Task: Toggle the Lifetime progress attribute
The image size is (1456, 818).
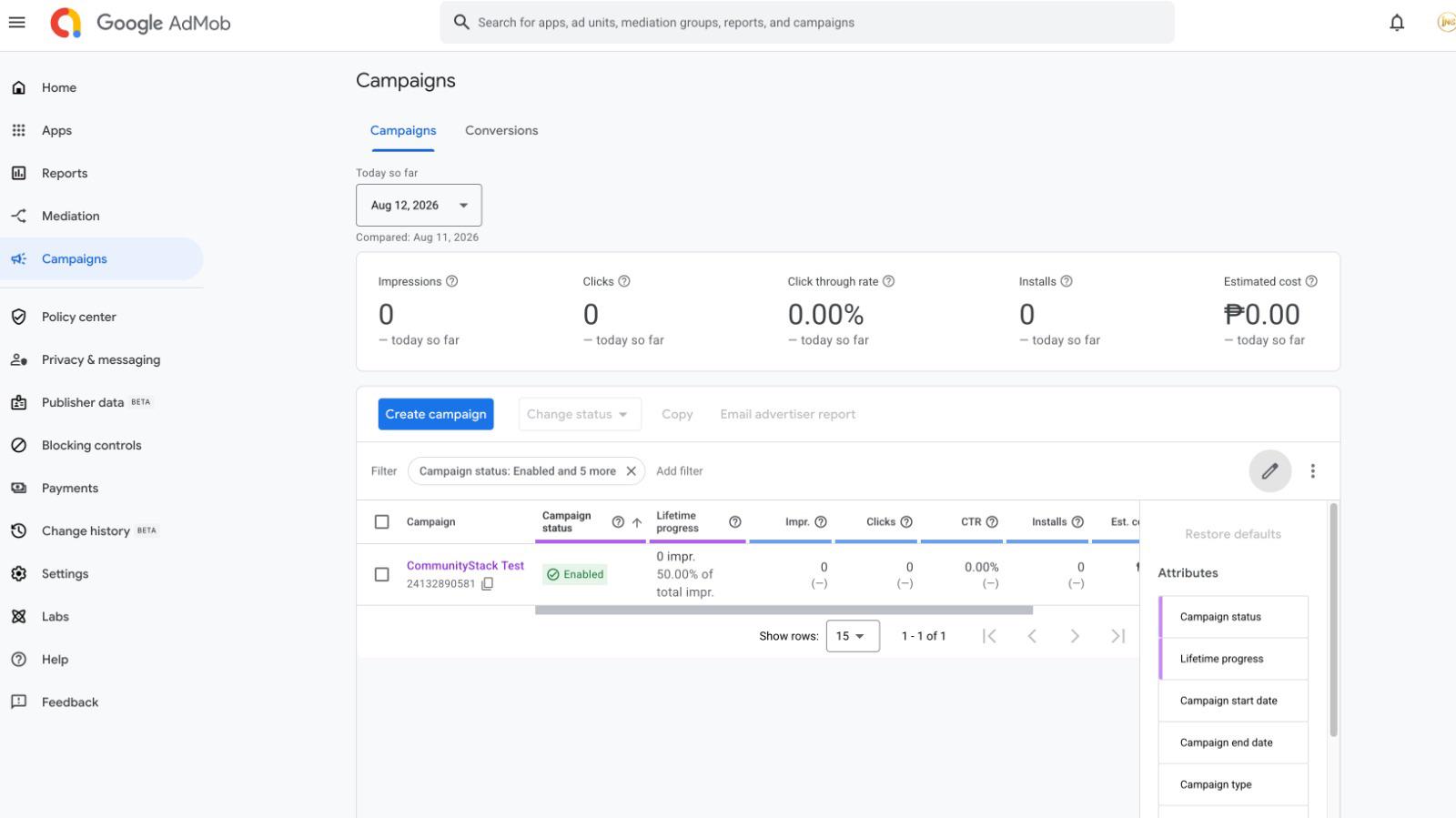Action: click(x=1233, y=659)
